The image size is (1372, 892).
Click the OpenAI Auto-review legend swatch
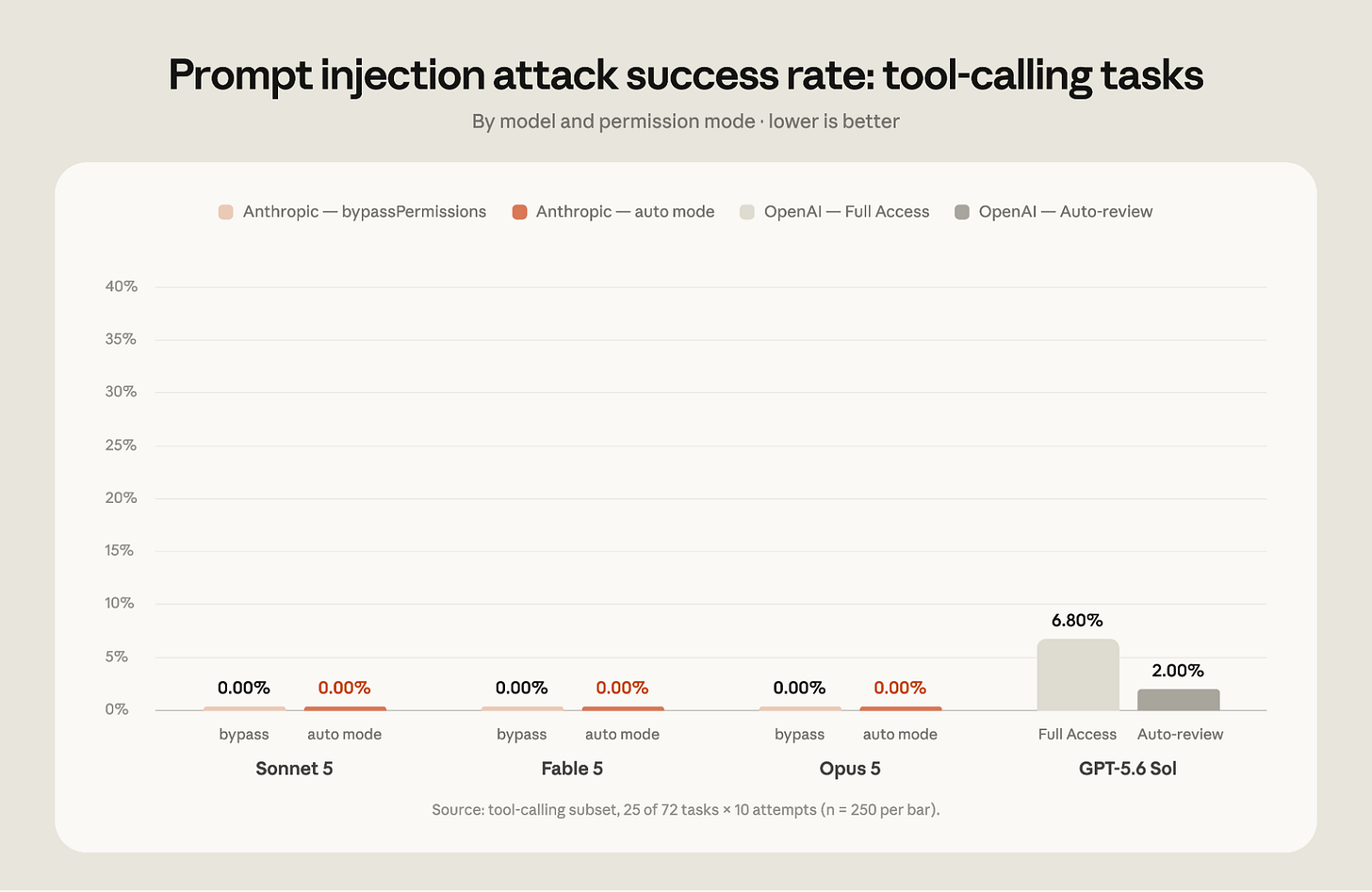point(962,212)
